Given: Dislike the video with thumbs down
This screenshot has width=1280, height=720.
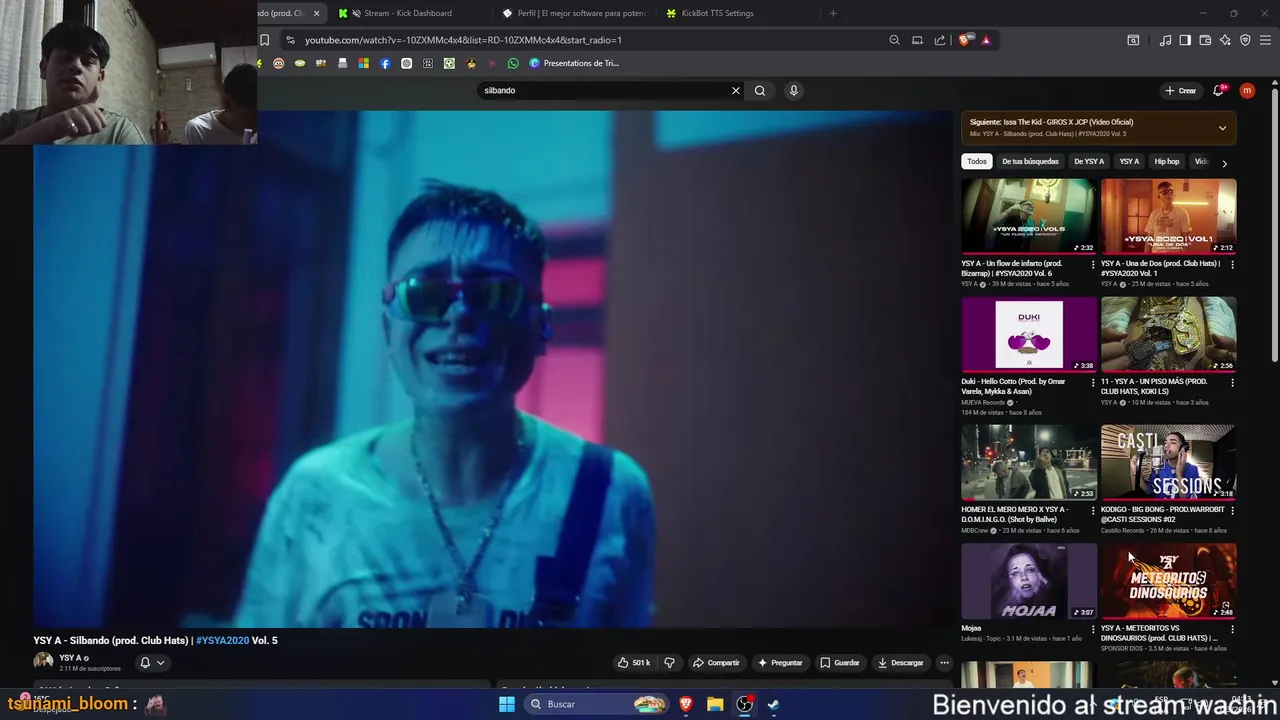Looking at the screenshot, I should 669,662.
